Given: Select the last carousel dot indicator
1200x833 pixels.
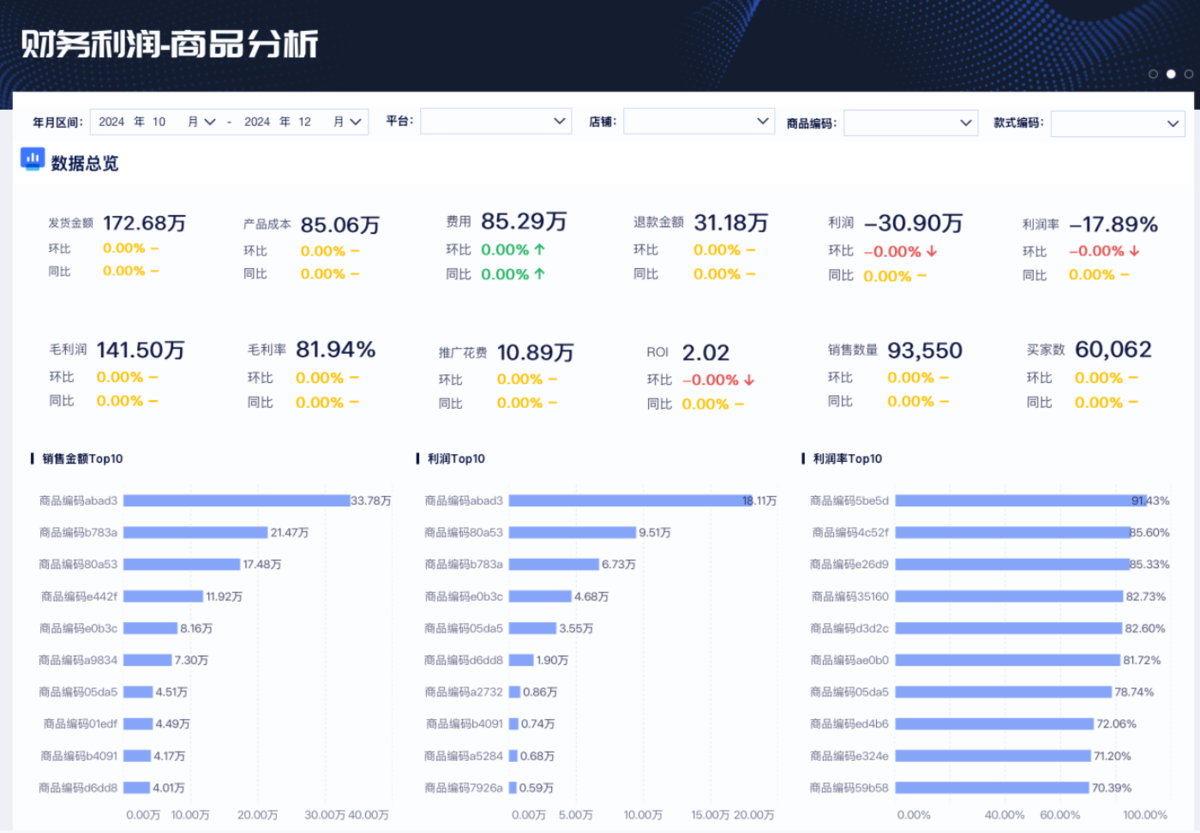Looking at the screenshot, I should (1188, 74).
